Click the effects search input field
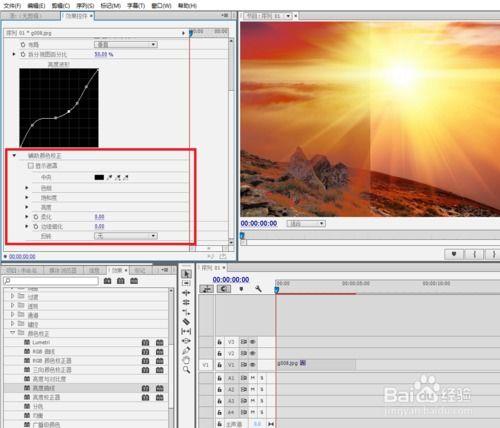Screen dimensions: 500x428 51,281
